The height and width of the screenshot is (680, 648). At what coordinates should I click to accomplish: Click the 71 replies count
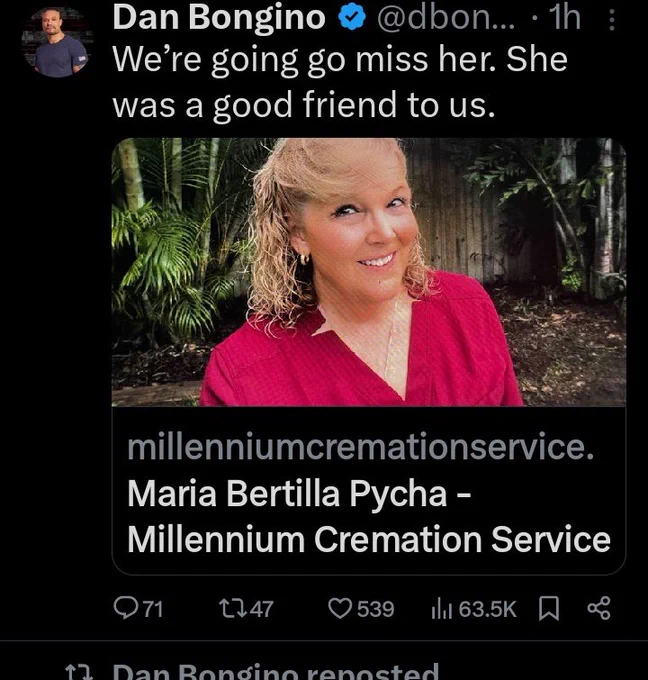tap(153, 609)
